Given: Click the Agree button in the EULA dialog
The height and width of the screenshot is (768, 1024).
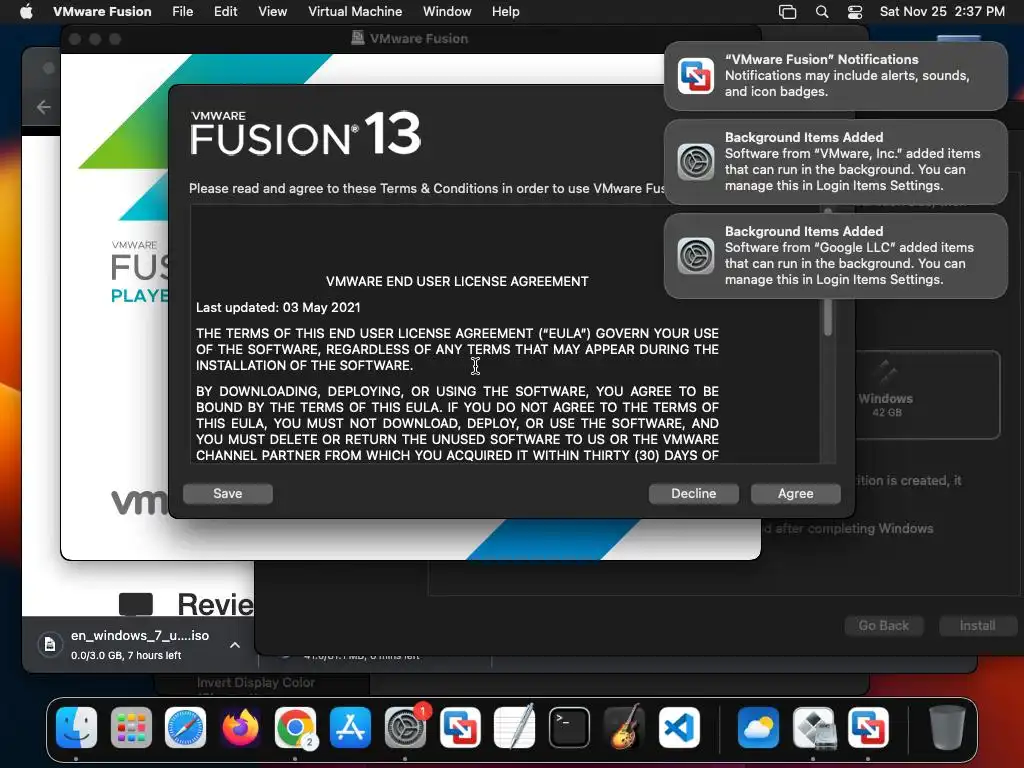Looking at the screenshot, I should [x=795, y=494].
